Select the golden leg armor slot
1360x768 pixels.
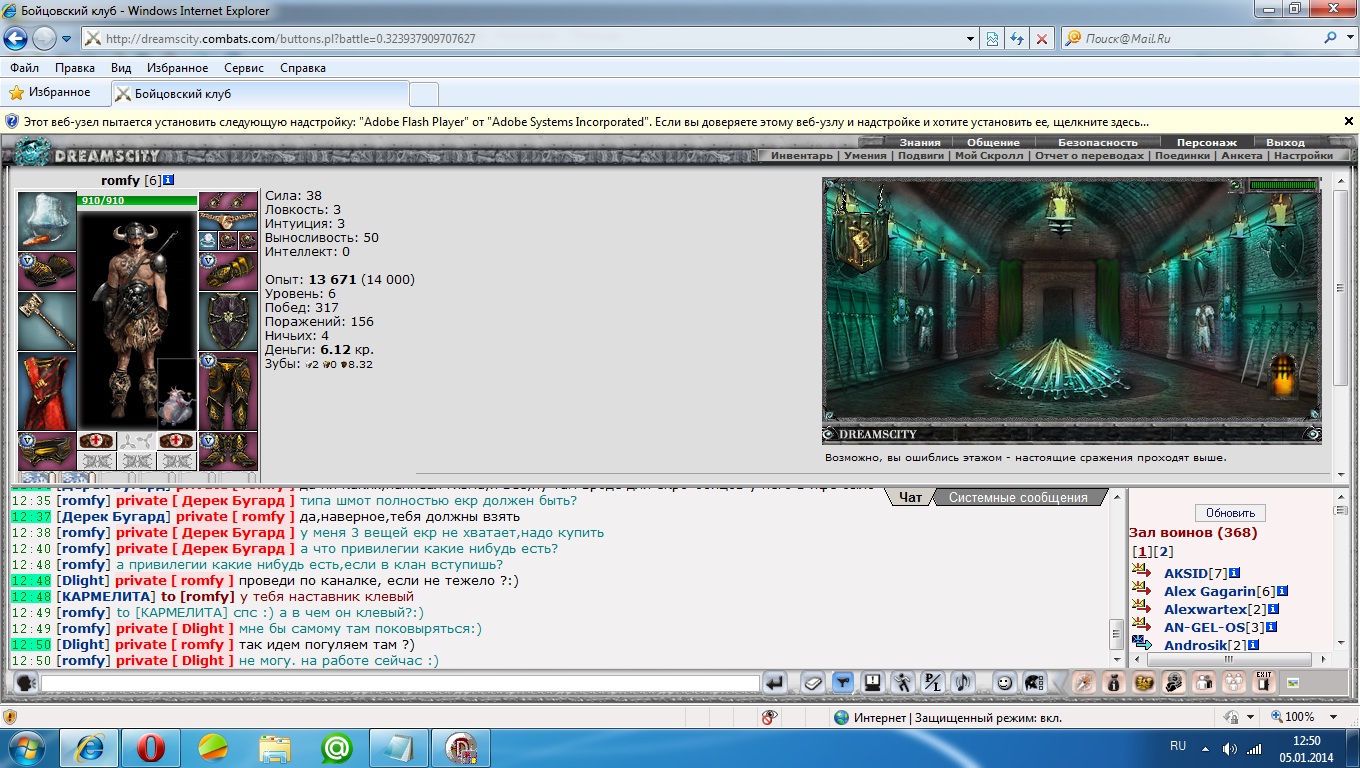click(x=228, y=391)
